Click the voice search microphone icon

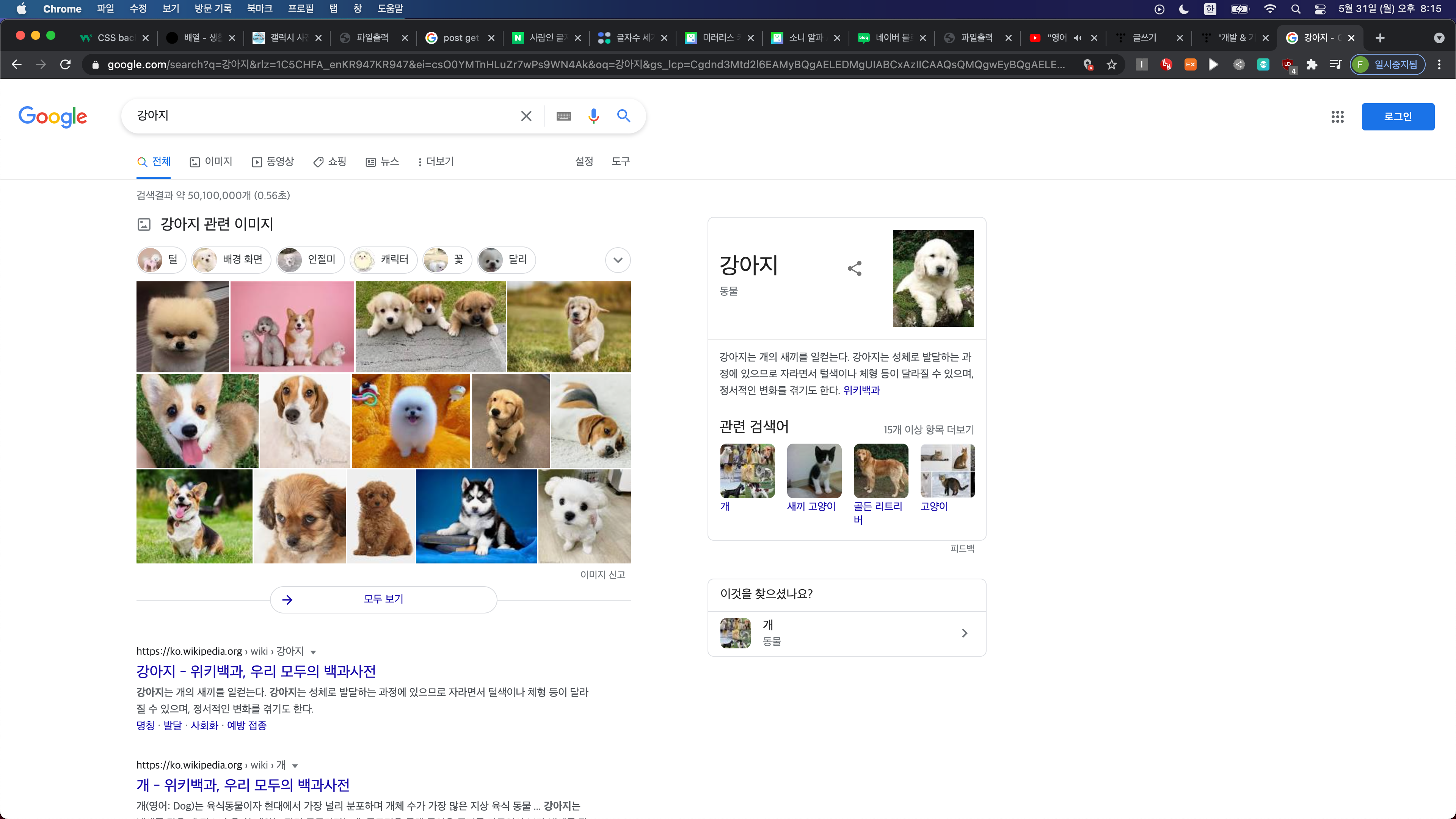coord(593,116)
